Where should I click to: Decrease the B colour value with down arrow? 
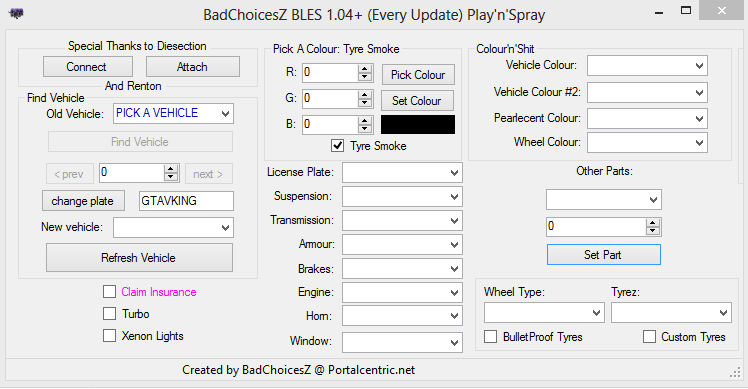[364, 128]
